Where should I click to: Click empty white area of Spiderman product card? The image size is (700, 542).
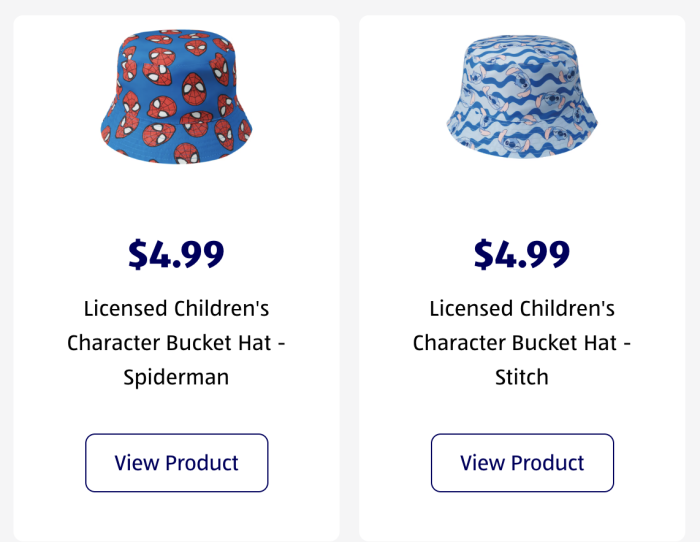point(176,201)
